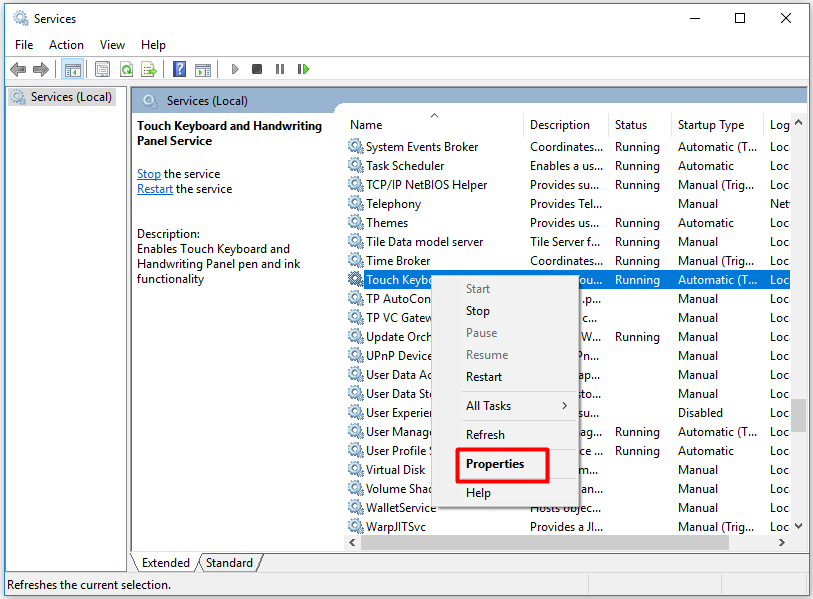Select the Tile Data model server row
813x599 pixels.
tap(568, 242)
